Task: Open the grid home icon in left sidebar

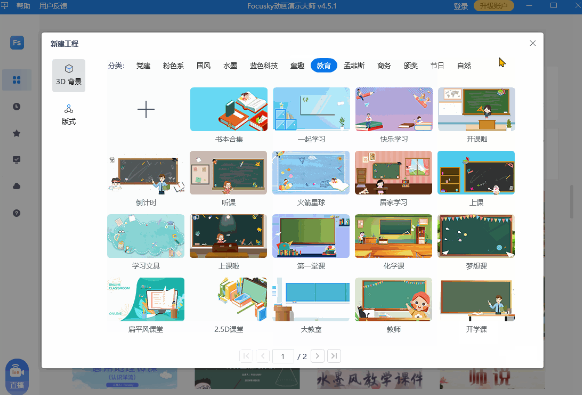Action: (17, 80)
